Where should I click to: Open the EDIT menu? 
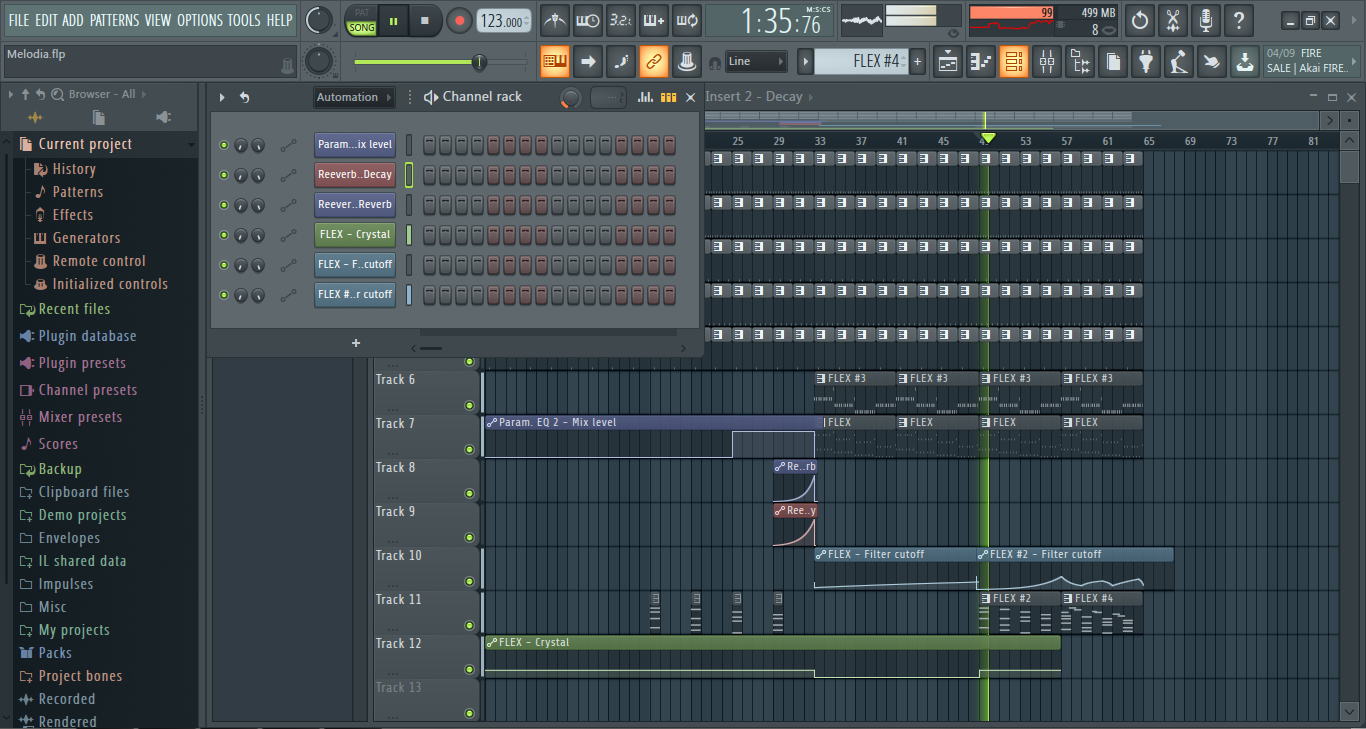(x=46, y=20)
